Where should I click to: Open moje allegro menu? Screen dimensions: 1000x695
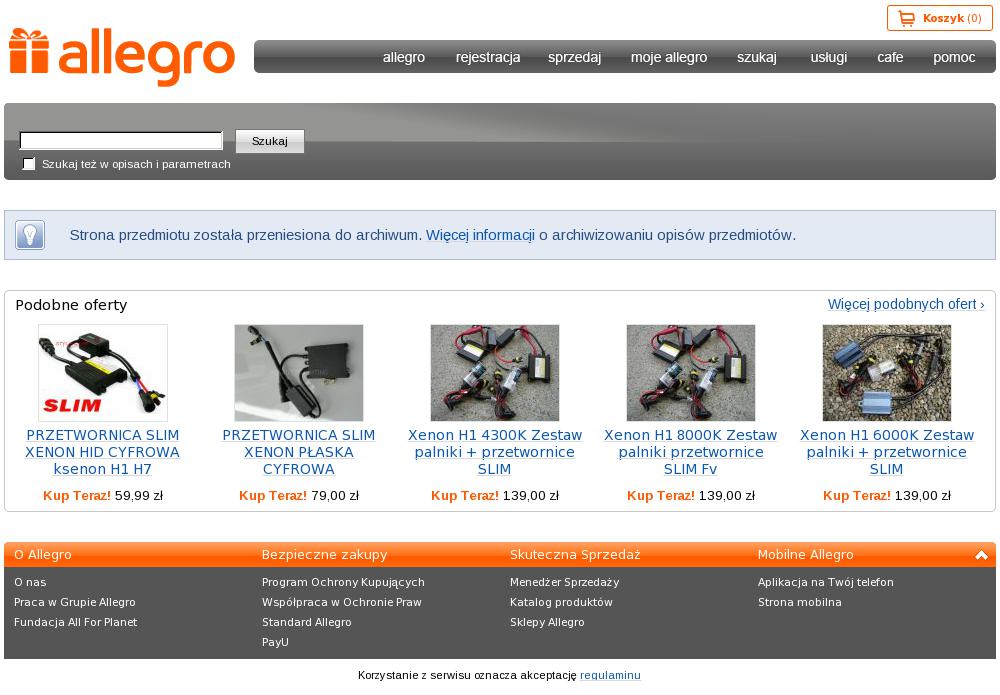tap(669, 57)
